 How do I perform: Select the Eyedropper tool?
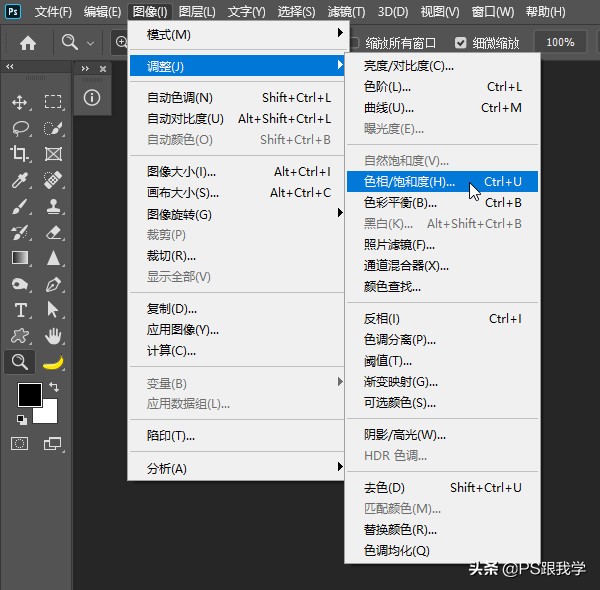click(20, 180)
